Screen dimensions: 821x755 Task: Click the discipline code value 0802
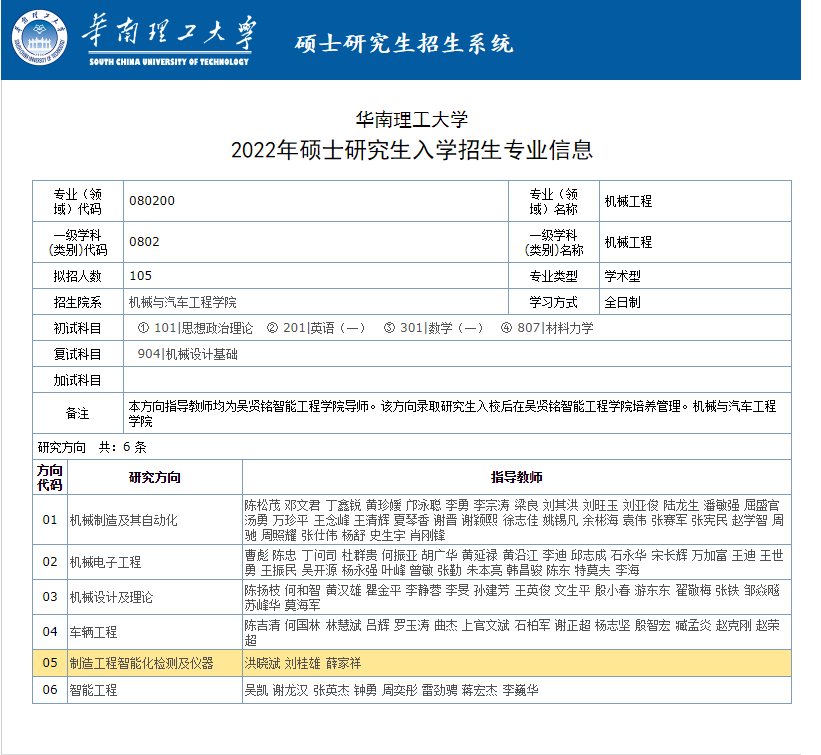coord(144,242)
